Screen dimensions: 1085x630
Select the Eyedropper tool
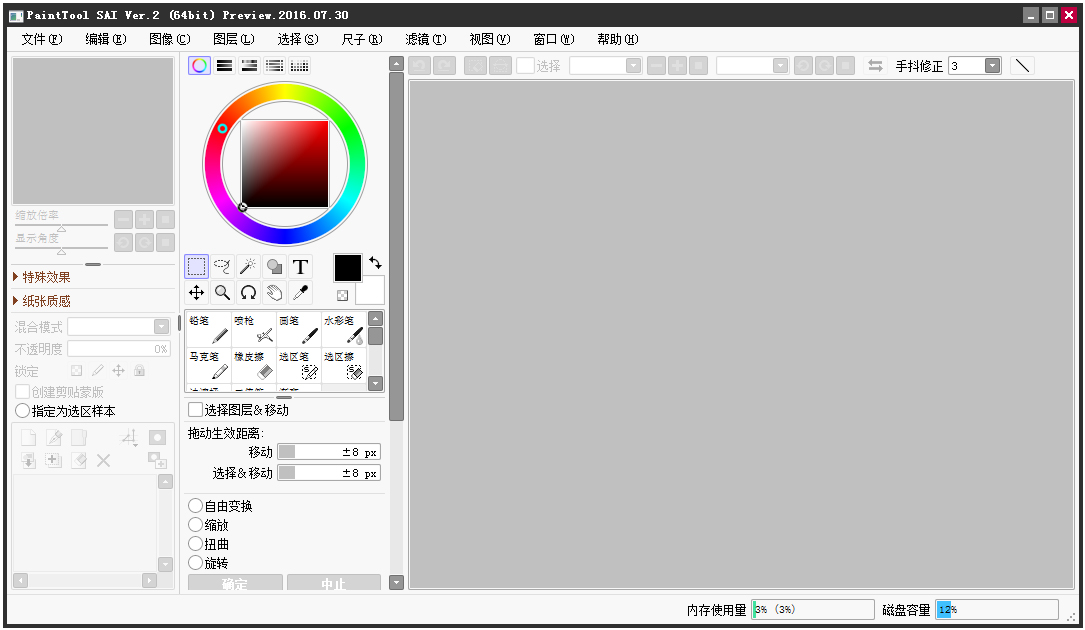click(x=300, y=292)
